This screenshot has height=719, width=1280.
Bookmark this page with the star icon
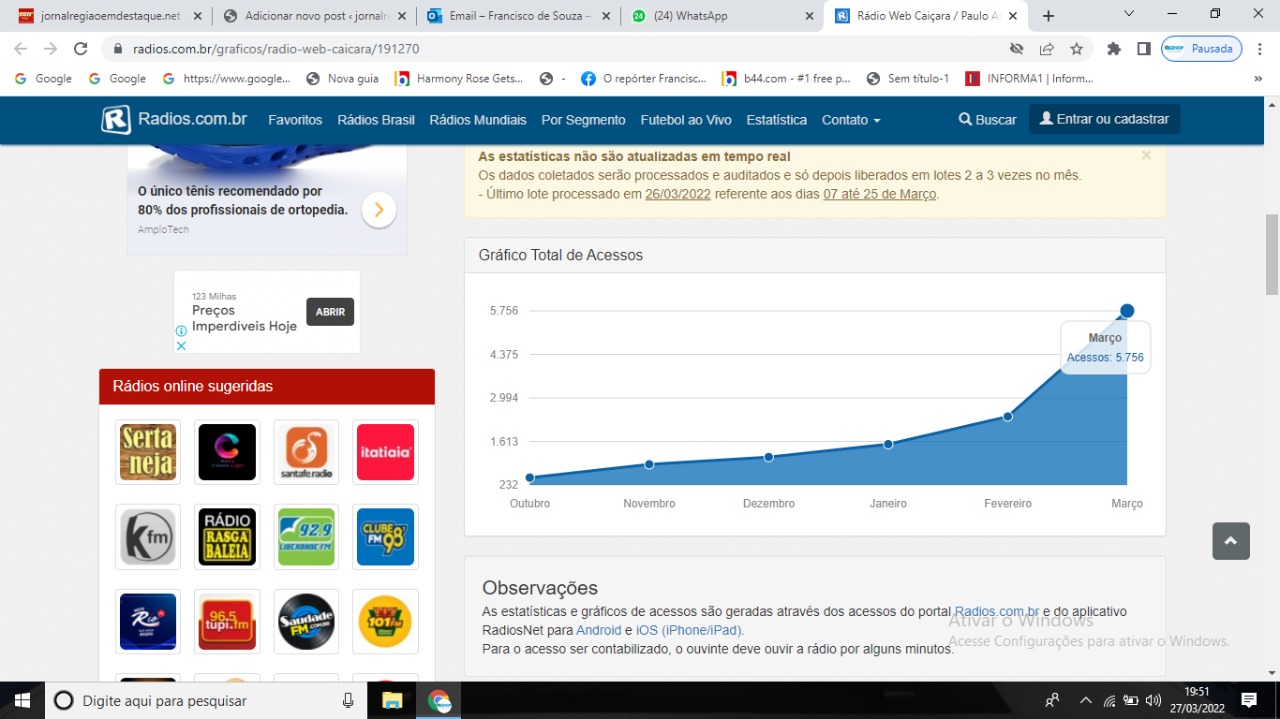click(x=1076, y=49)
